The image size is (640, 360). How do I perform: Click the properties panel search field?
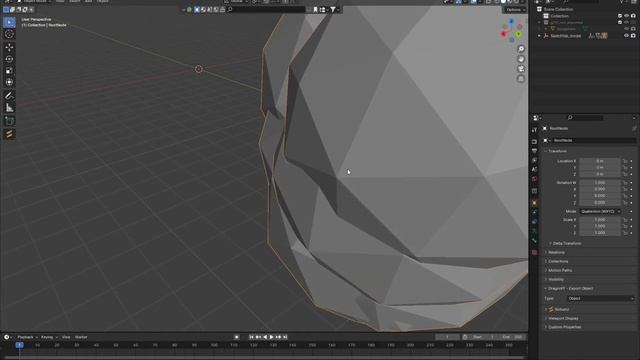click(x=585, y=118)
